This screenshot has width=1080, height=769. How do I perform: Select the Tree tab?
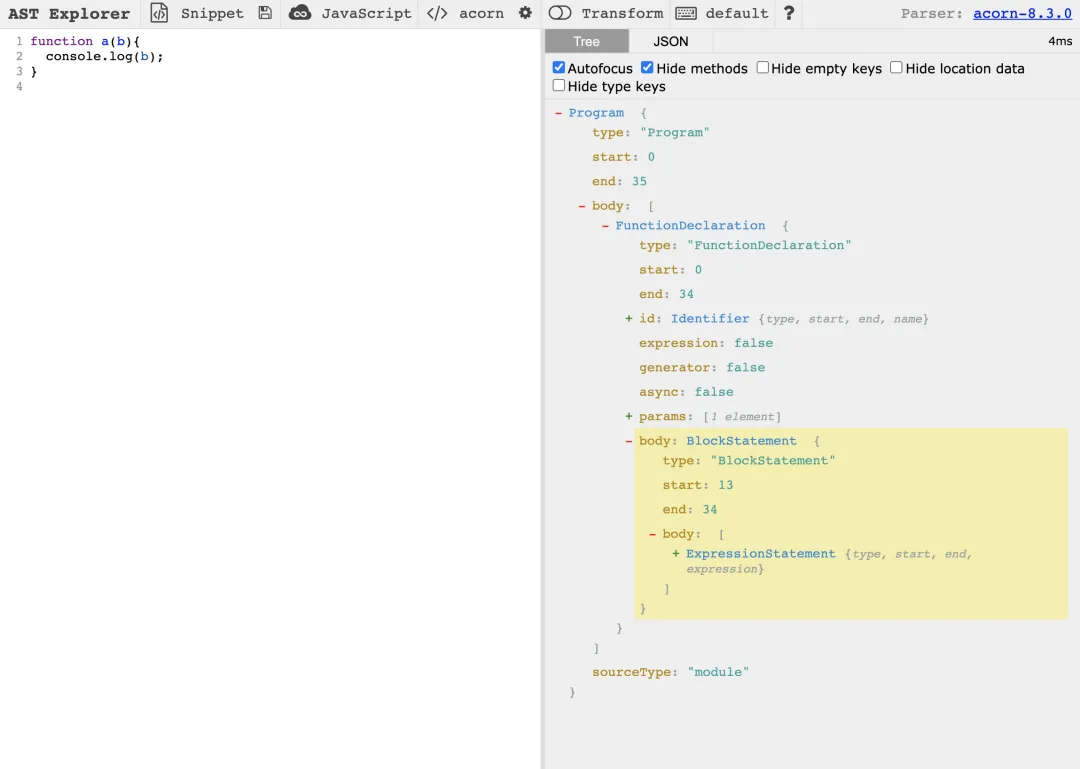(587, 41)
